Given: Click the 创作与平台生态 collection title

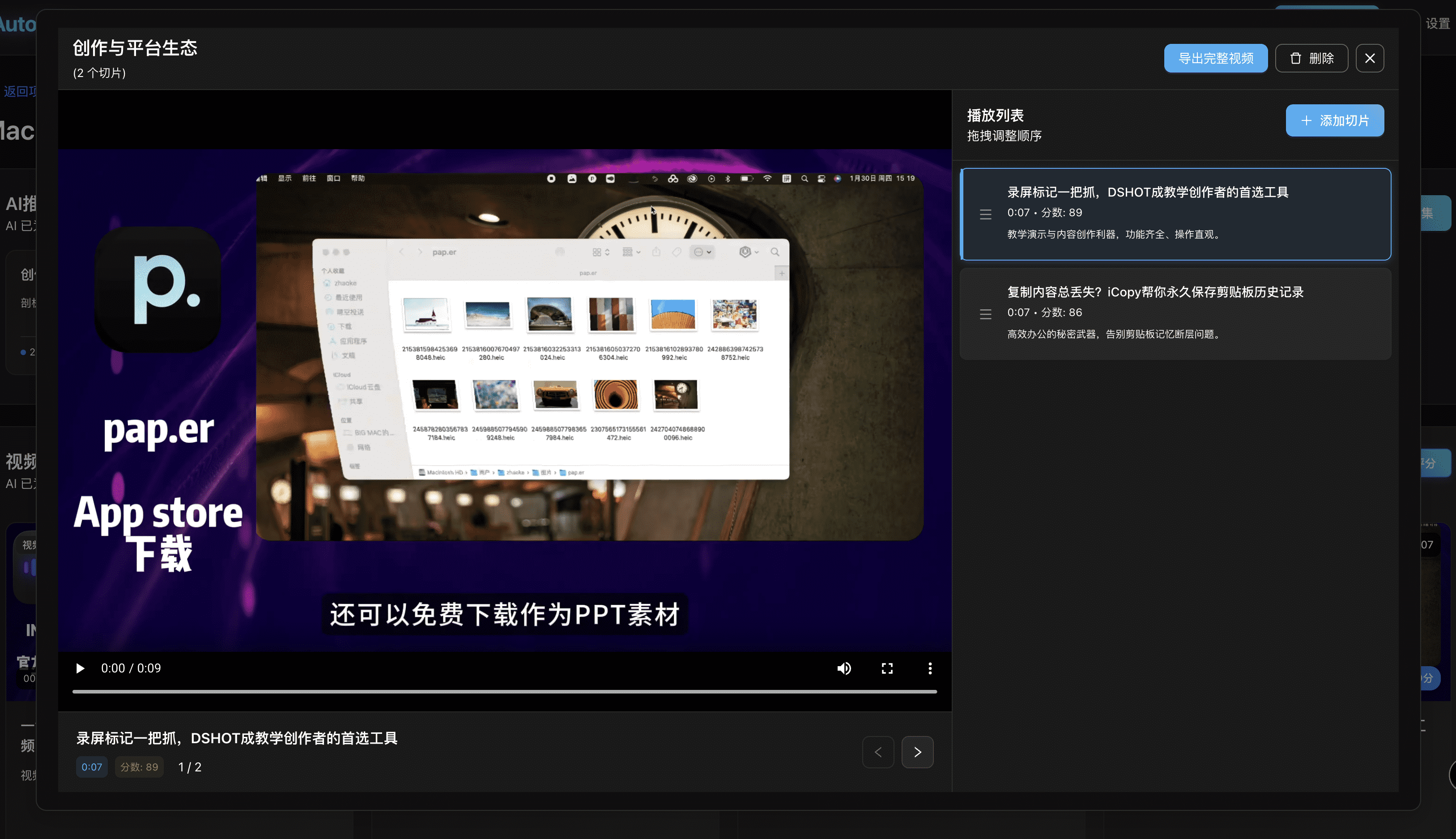Looking at the screenshot, I should pos(135,48).
